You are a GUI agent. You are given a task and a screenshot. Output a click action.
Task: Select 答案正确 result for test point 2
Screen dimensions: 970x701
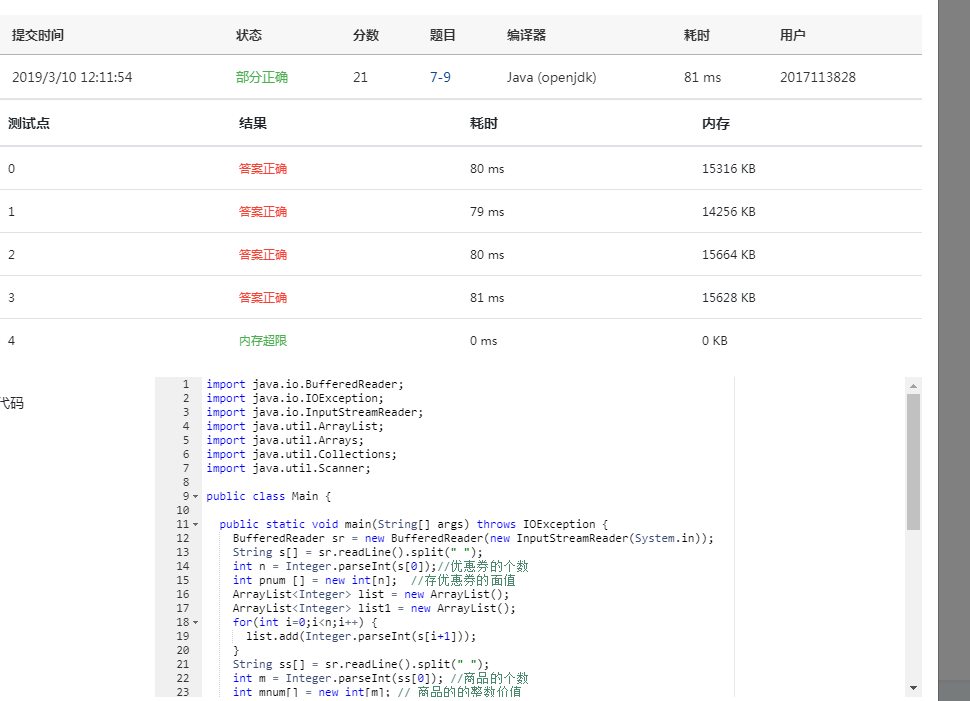point(263,255)
